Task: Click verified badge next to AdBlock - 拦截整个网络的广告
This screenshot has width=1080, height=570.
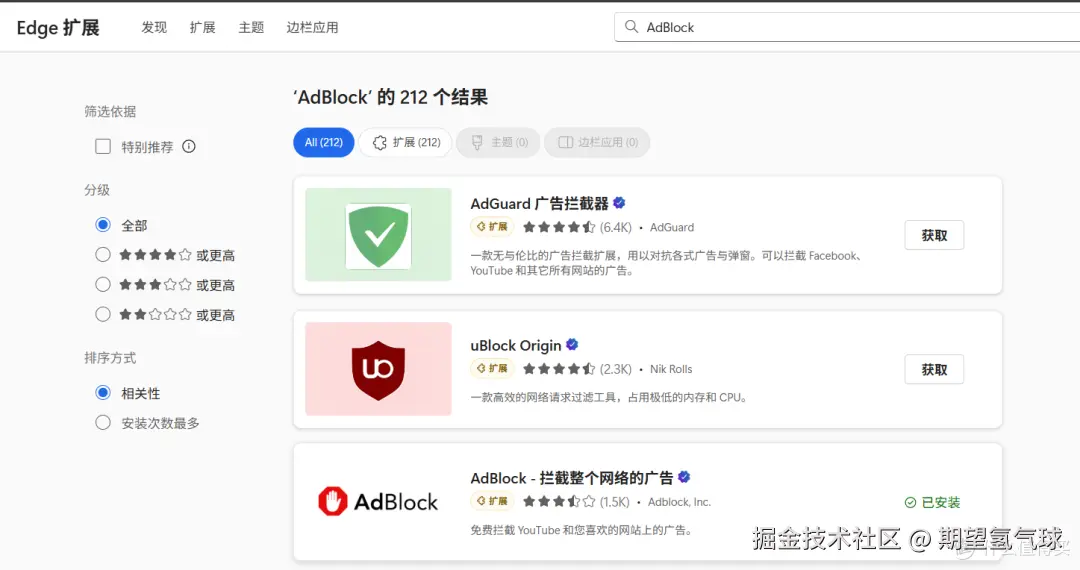Action: pyautogui.click(x=684, y=477)
